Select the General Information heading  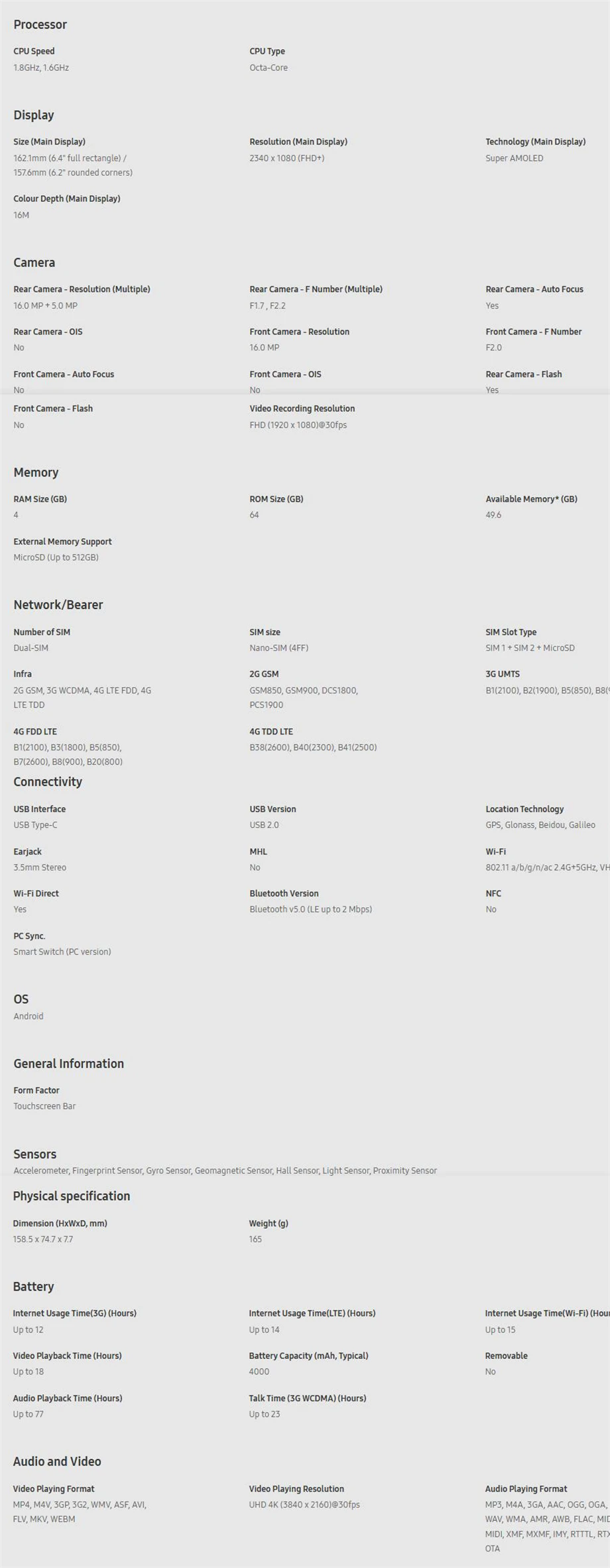pos(68,1064)
